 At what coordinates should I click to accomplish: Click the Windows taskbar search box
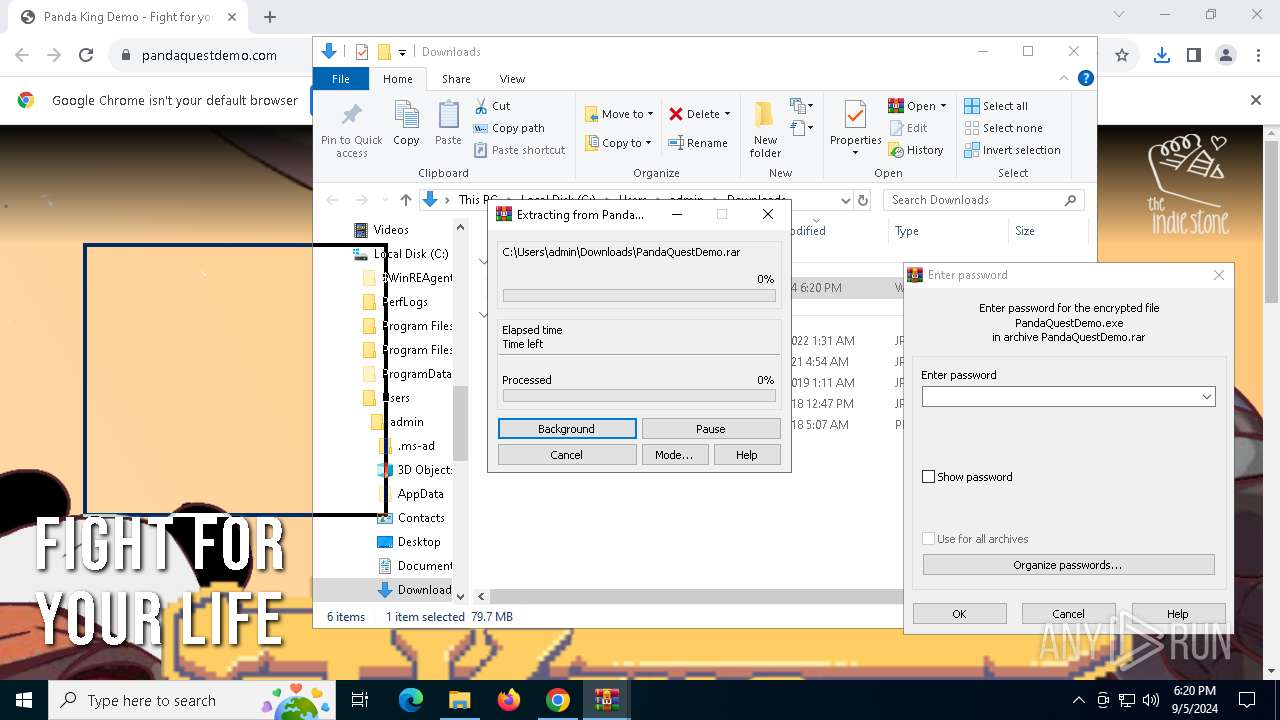pyautogui.click(x=192, y=700)
